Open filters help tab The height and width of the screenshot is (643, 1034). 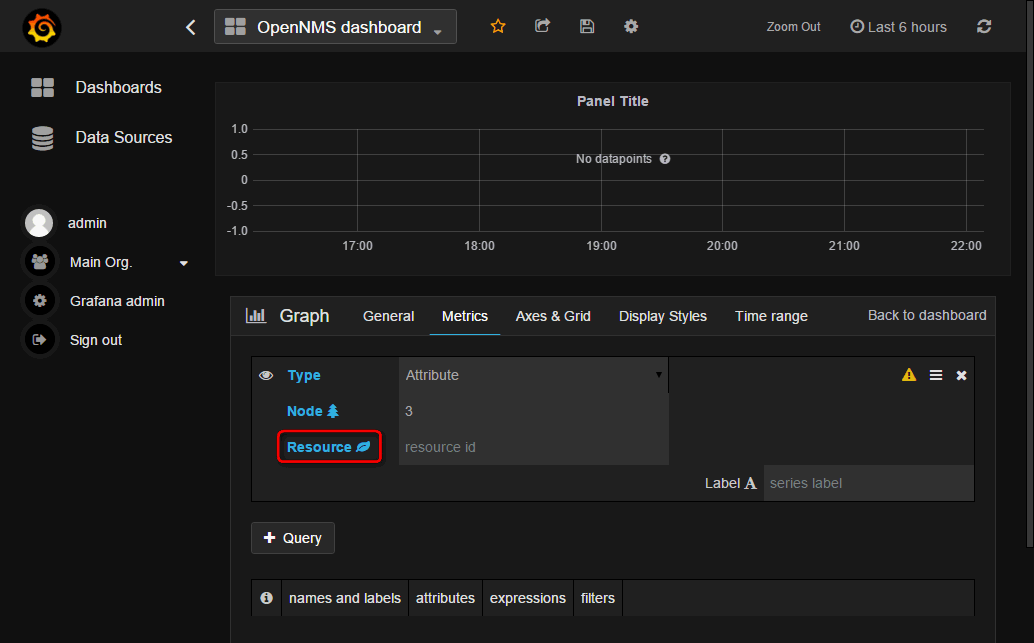(597, 598)
